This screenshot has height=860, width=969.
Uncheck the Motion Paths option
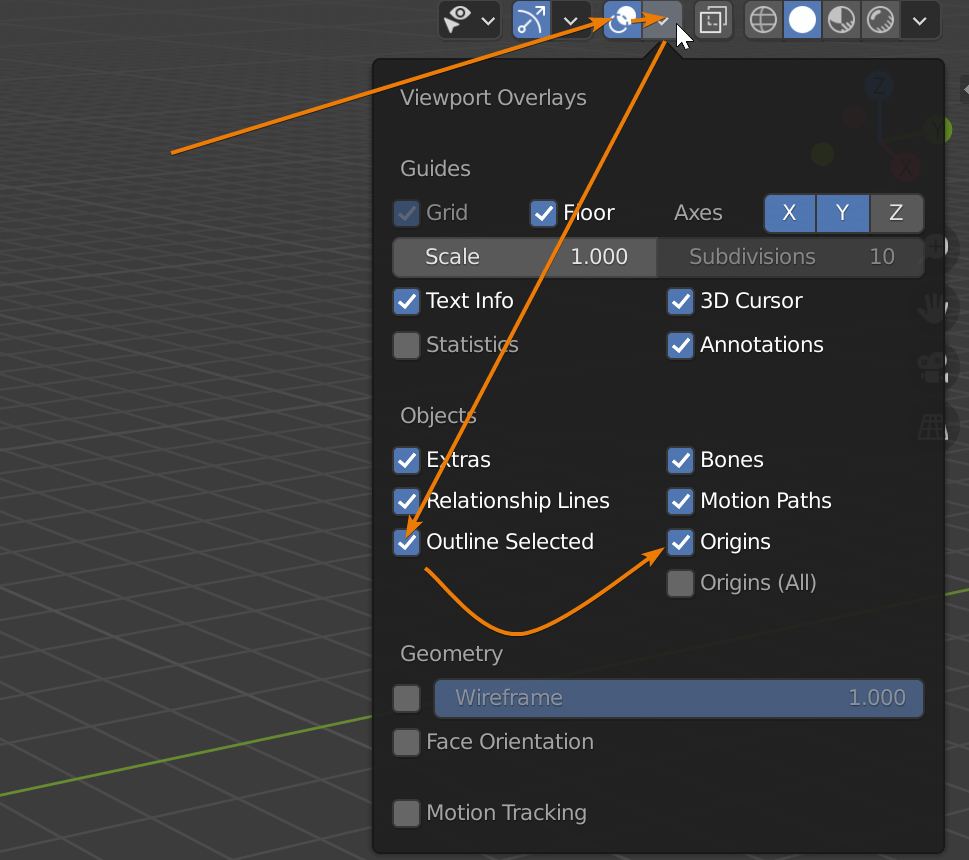pyautogui.click(x=680, y=501)
